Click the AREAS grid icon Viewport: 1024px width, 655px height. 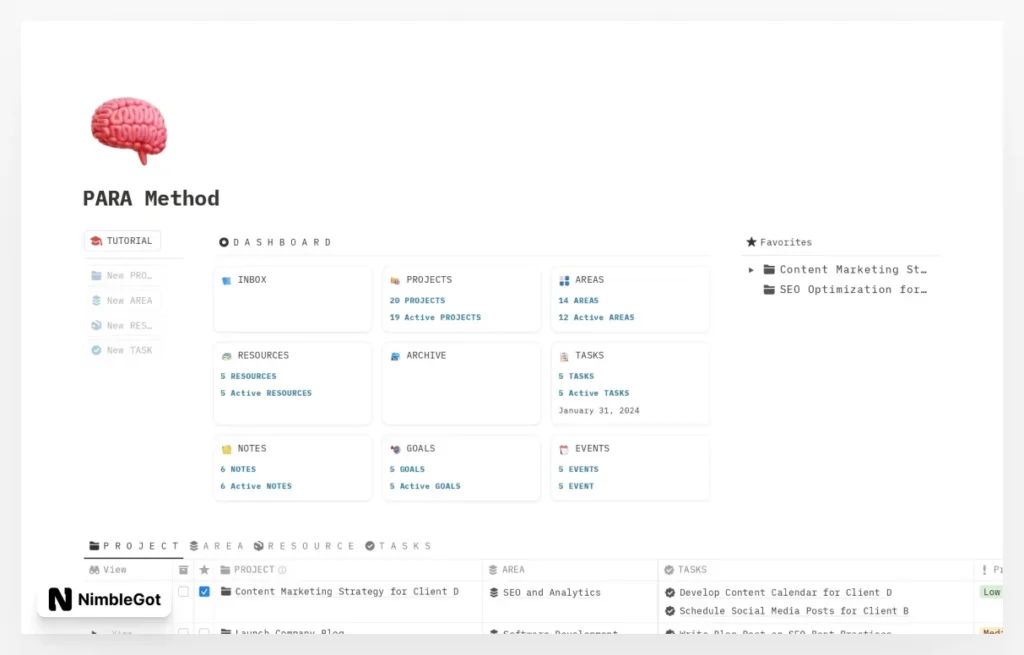(x=564, y=280)
